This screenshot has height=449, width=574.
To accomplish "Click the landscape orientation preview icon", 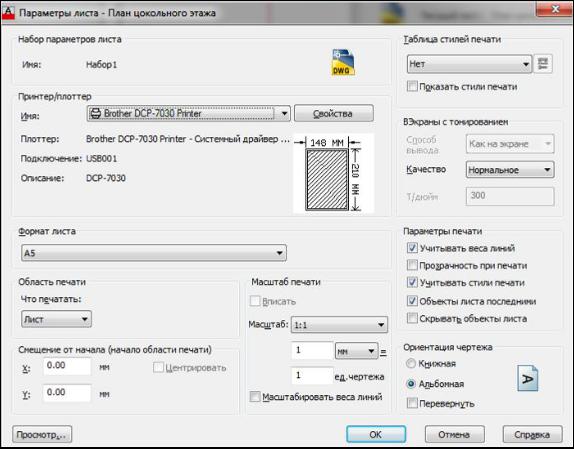I will 528,378.
